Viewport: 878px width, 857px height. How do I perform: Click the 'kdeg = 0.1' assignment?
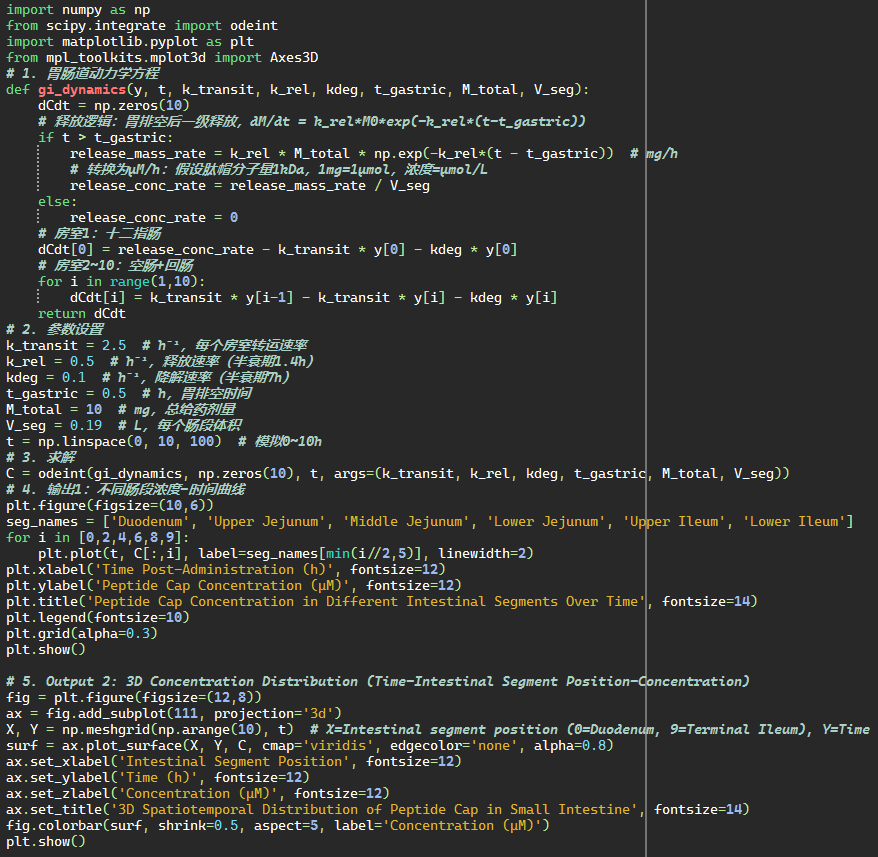46,377
